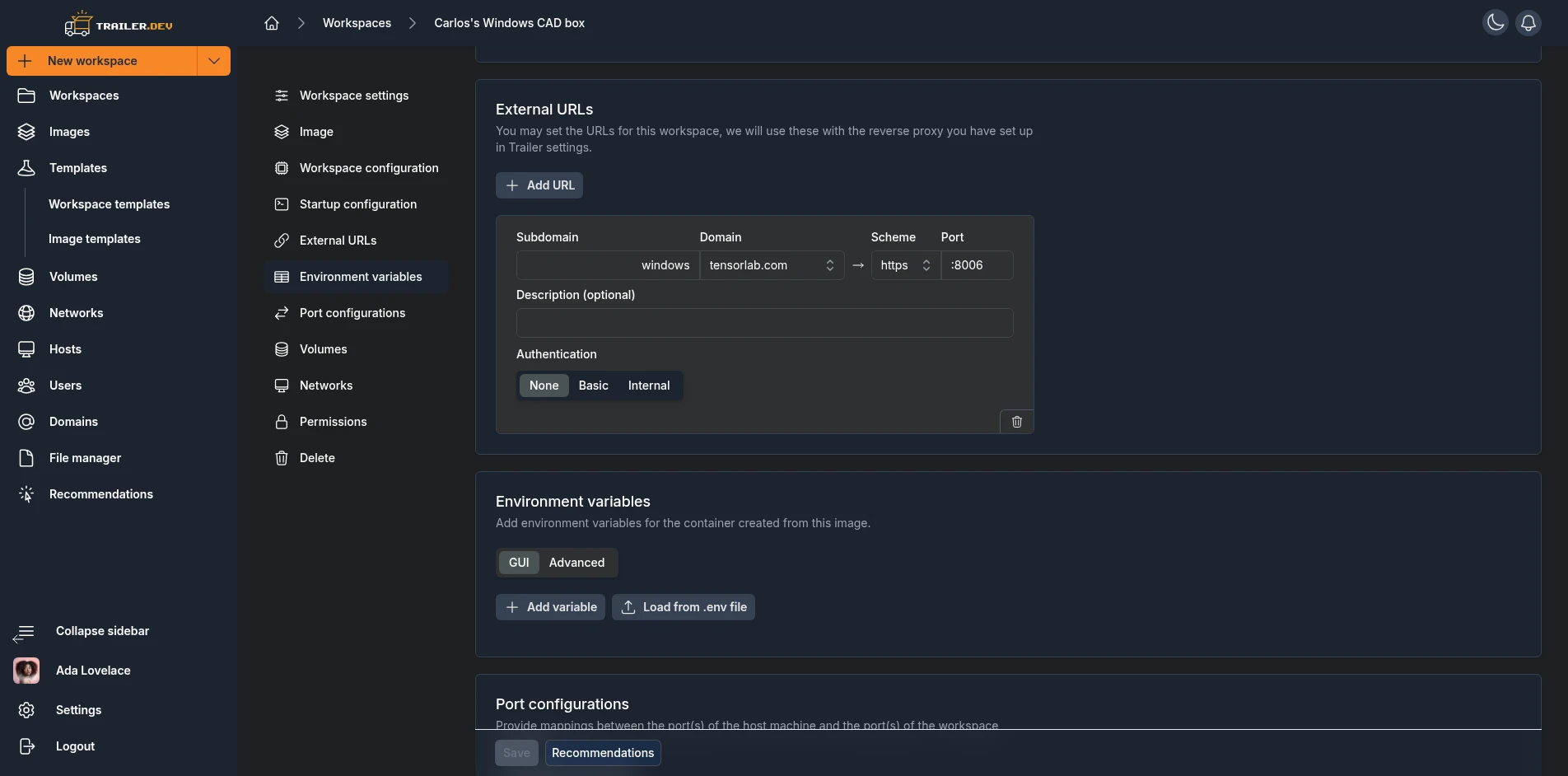Click "Carlos's Windows CAD box" breadcrumb text

tap(509, 23)
